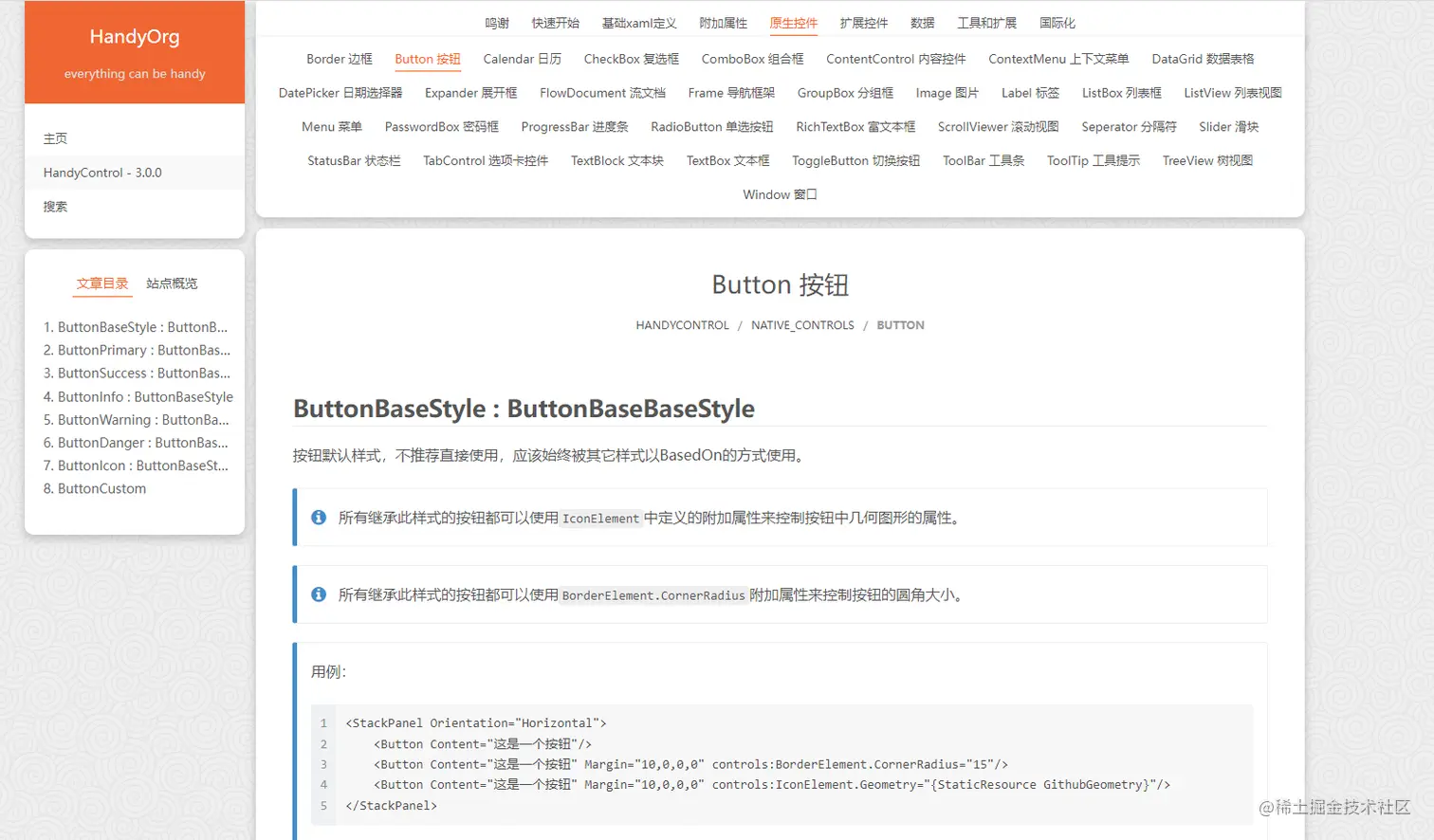Open 国际化 top menu
The image size is (1434, 840).
click(x=1057, y=23)
